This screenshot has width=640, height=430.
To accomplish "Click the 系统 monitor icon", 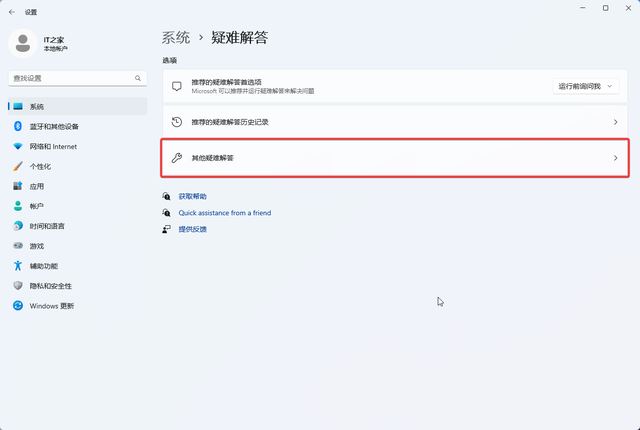I will [18, 106].
